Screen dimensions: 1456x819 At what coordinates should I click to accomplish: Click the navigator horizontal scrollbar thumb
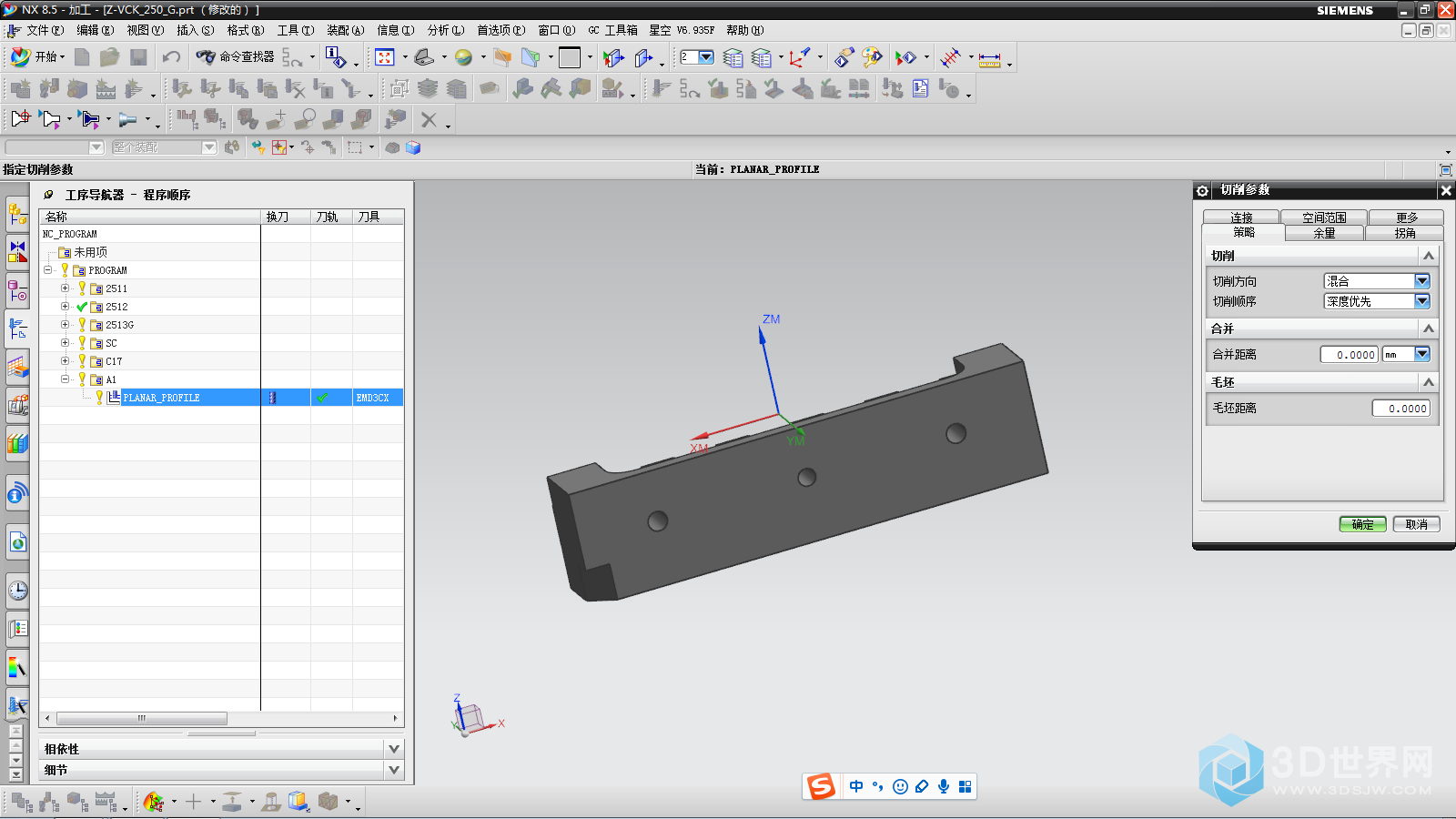click(141, 718)
